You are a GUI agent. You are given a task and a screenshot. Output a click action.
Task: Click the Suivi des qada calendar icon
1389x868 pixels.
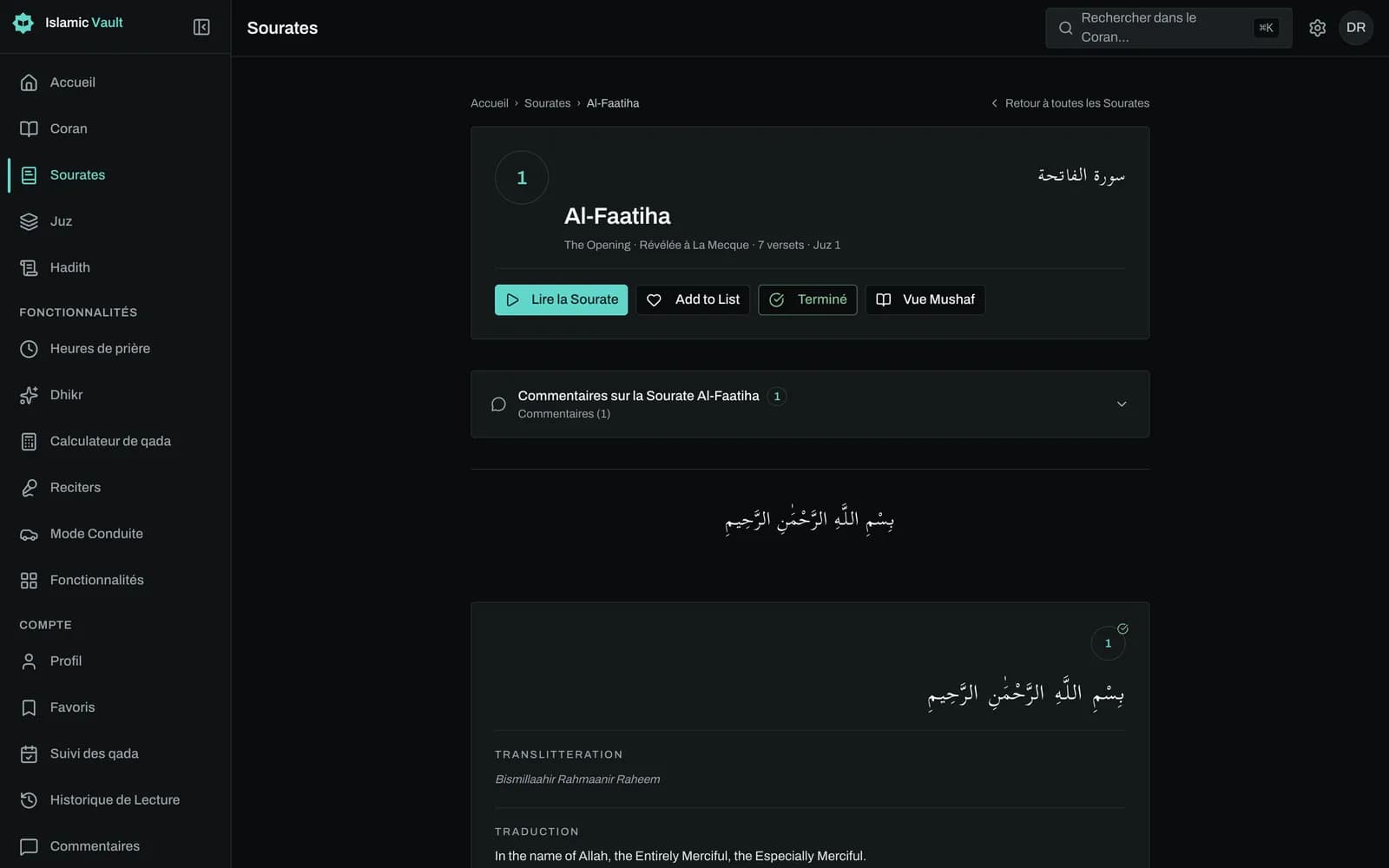click(x=29, y=753)
